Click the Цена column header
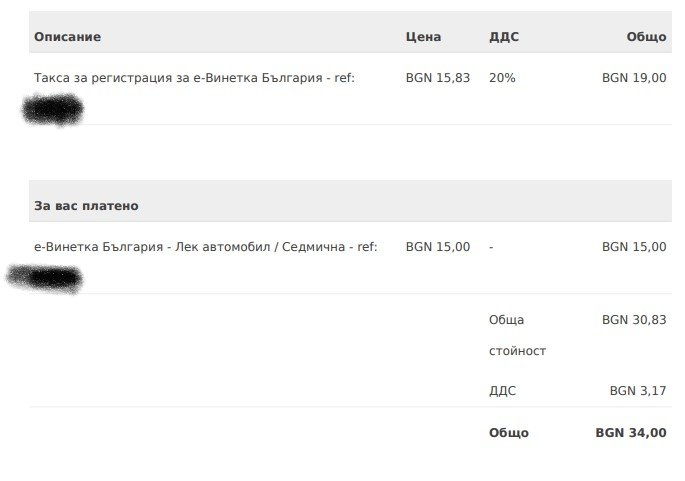 tap(423, 37)
